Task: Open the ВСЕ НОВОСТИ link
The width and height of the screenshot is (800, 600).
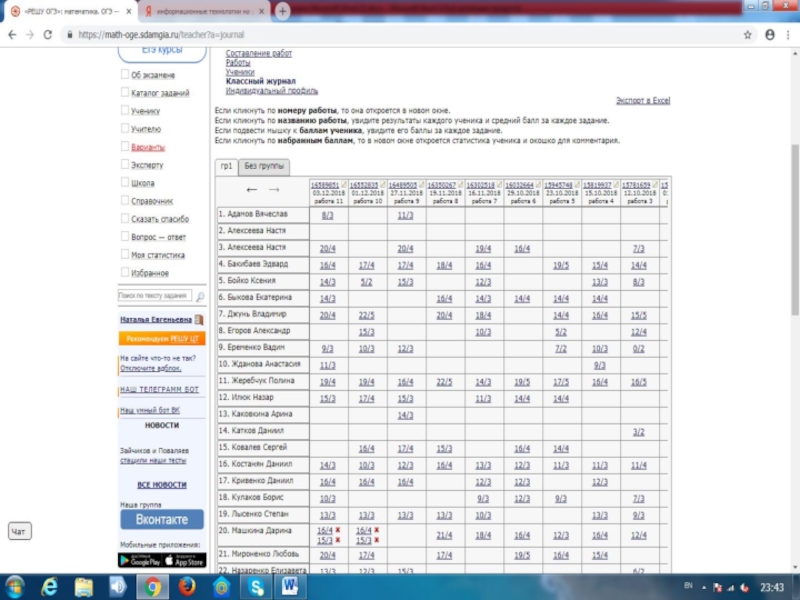Action: 162,485
